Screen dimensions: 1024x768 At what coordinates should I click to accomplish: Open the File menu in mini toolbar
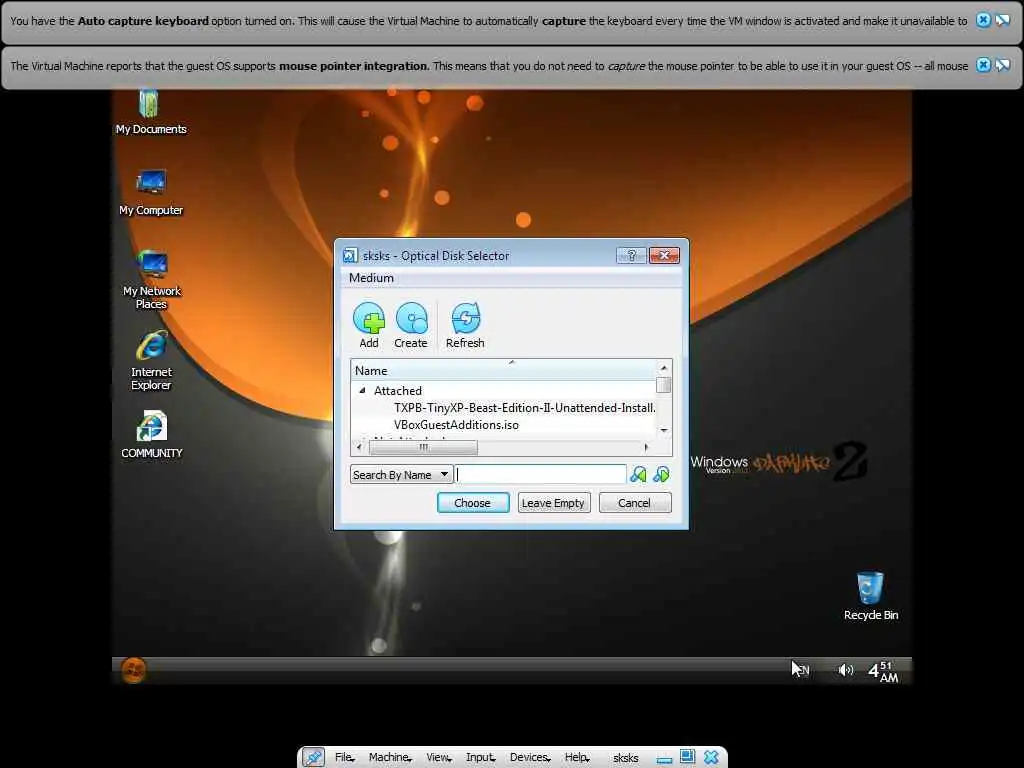(344, 758)
